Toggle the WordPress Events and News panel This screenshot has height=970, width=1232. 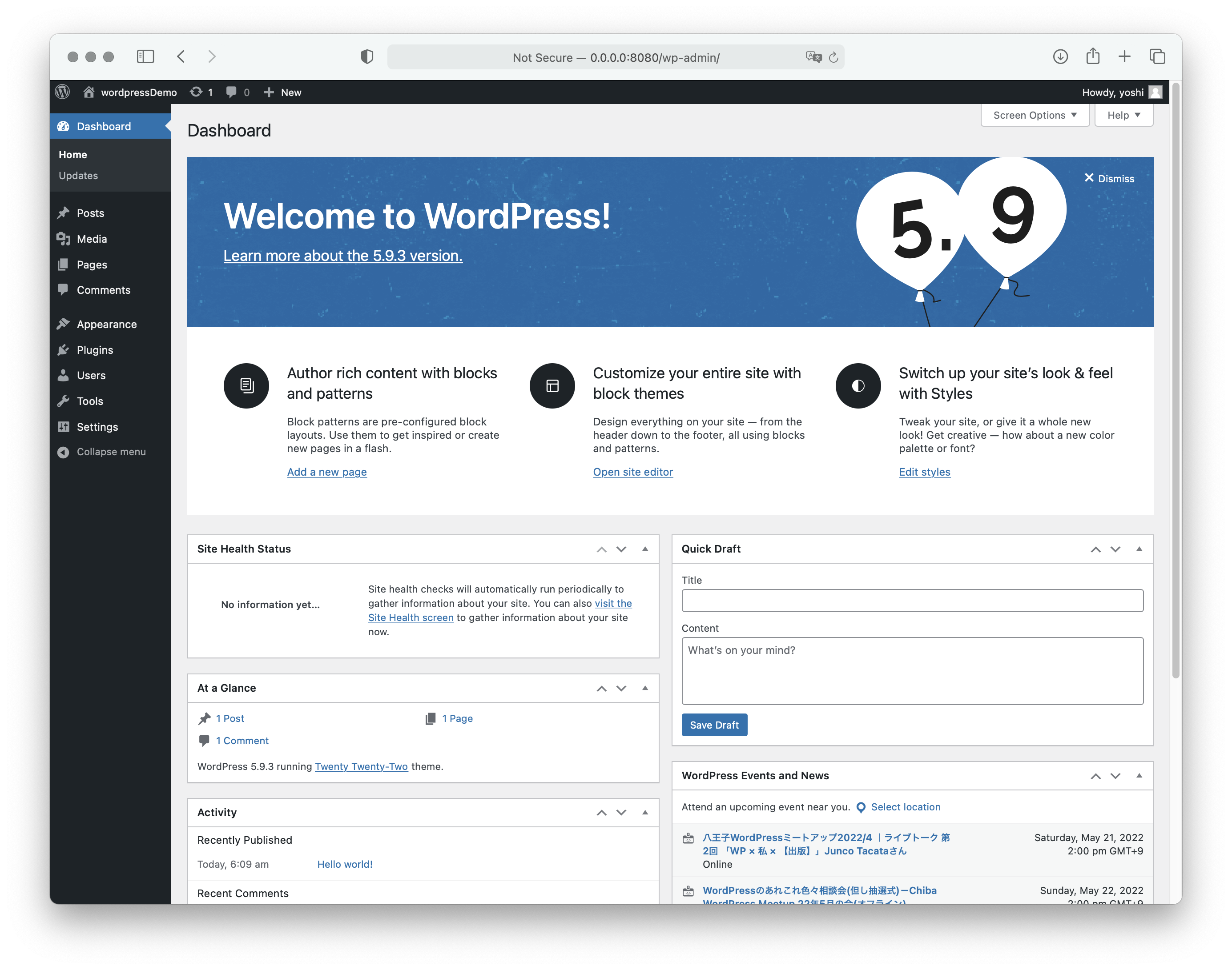pos(1139,775)
